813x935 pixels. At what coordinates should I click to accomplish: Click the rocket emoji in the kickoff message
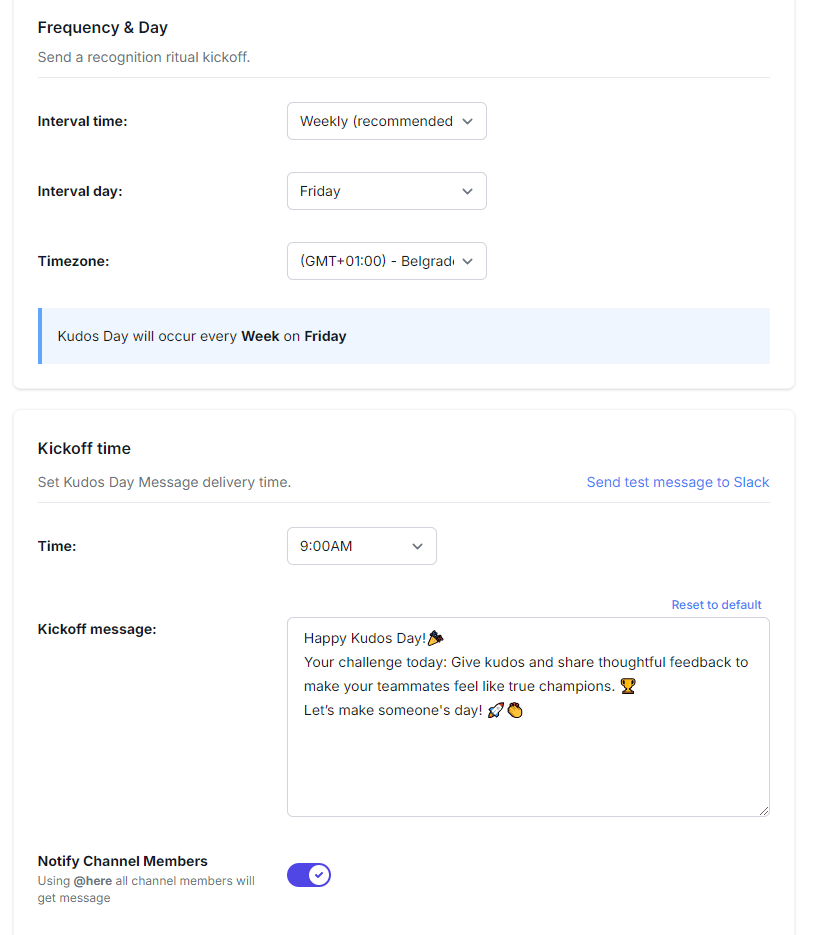click(x=495, y=711)
